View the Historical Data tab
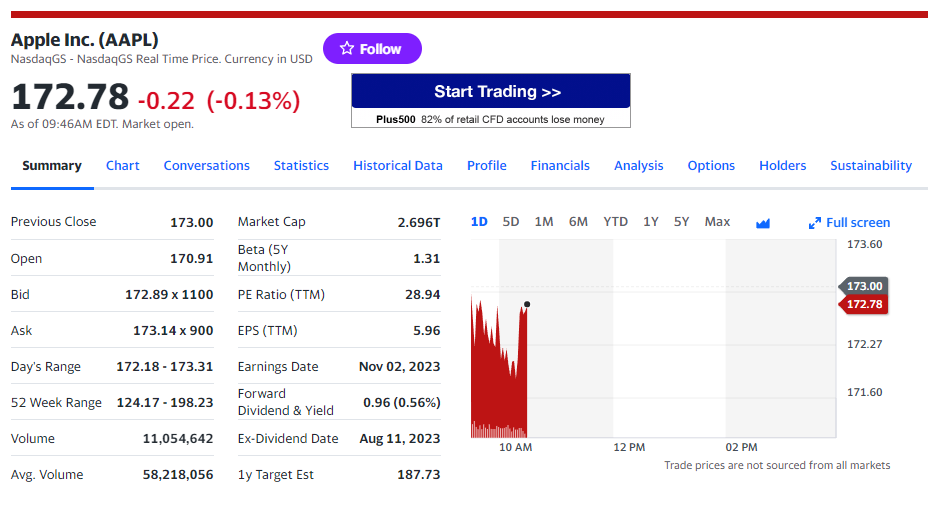928x514 pixels. [x=398, y=166]
